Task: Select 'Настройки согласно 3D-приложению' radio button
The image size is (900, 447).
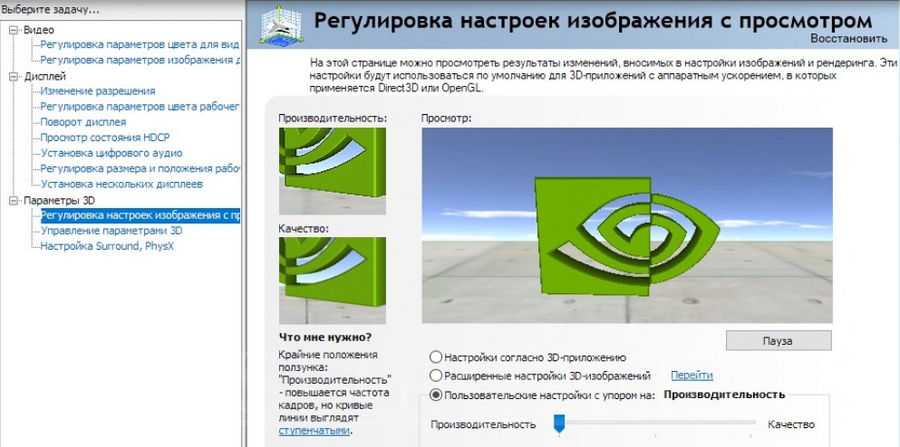Action: tap(436, 357)
